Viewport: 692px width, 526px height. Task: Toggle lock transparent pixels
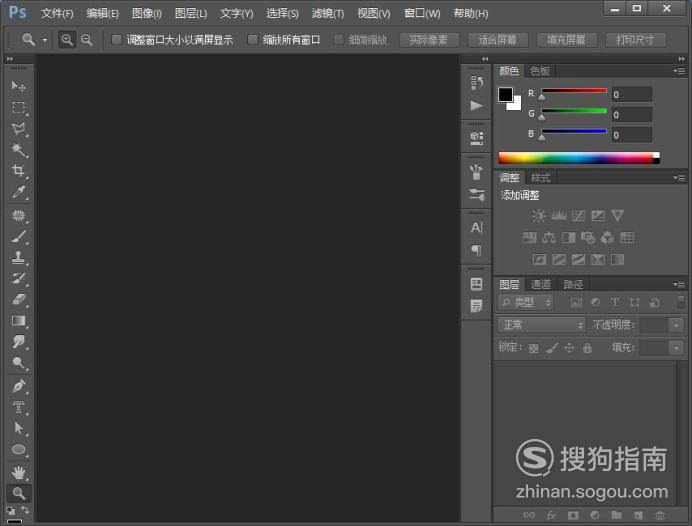[533, 348]
